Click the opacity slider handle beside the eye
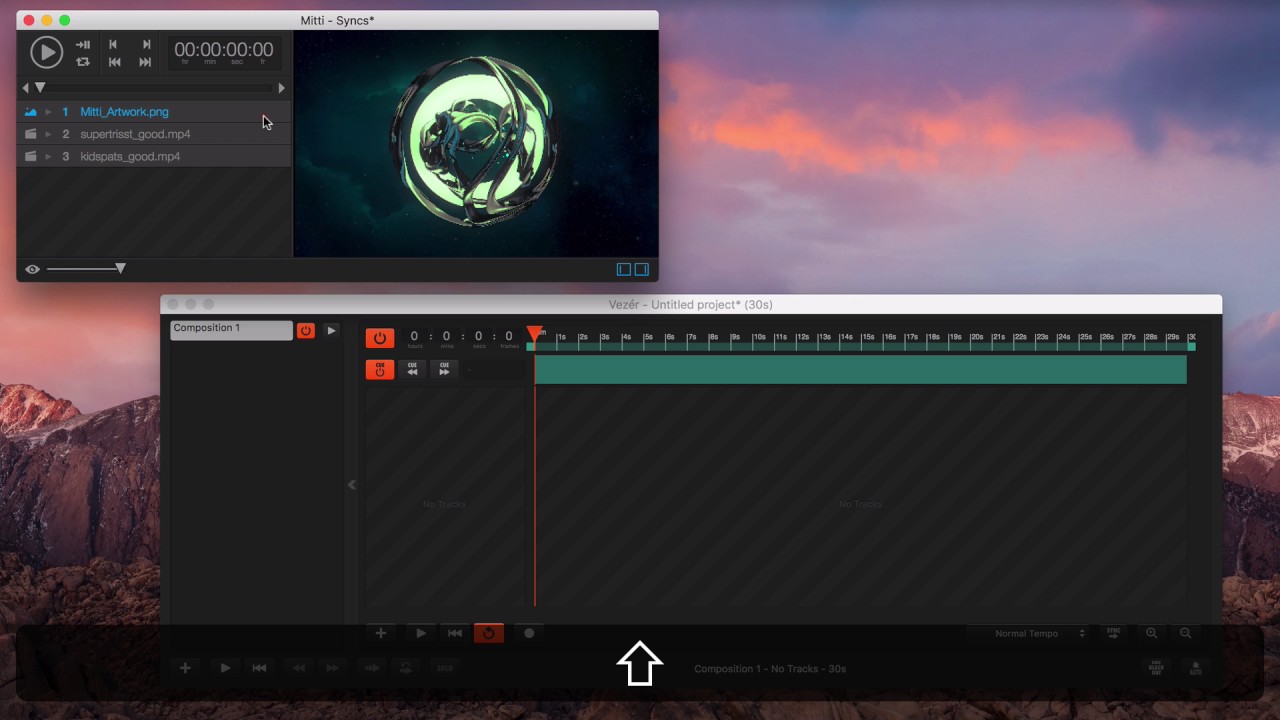Viewport: 1280px width, 720px height. 120,268
